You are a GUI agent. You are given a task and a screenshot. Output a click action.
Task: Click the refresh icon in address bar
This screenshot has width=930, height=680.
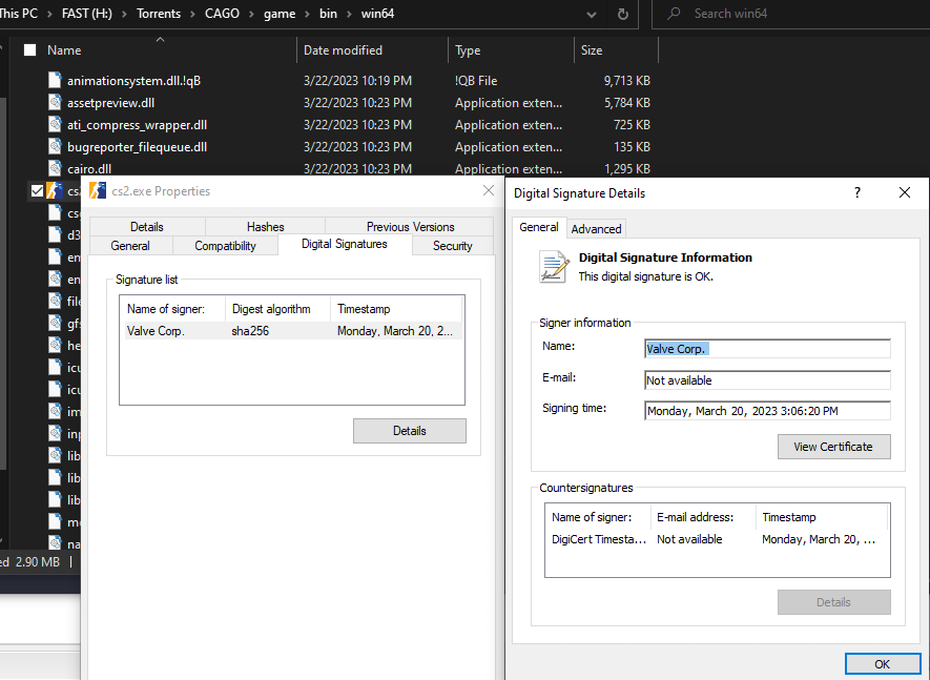tap(623, 14)
